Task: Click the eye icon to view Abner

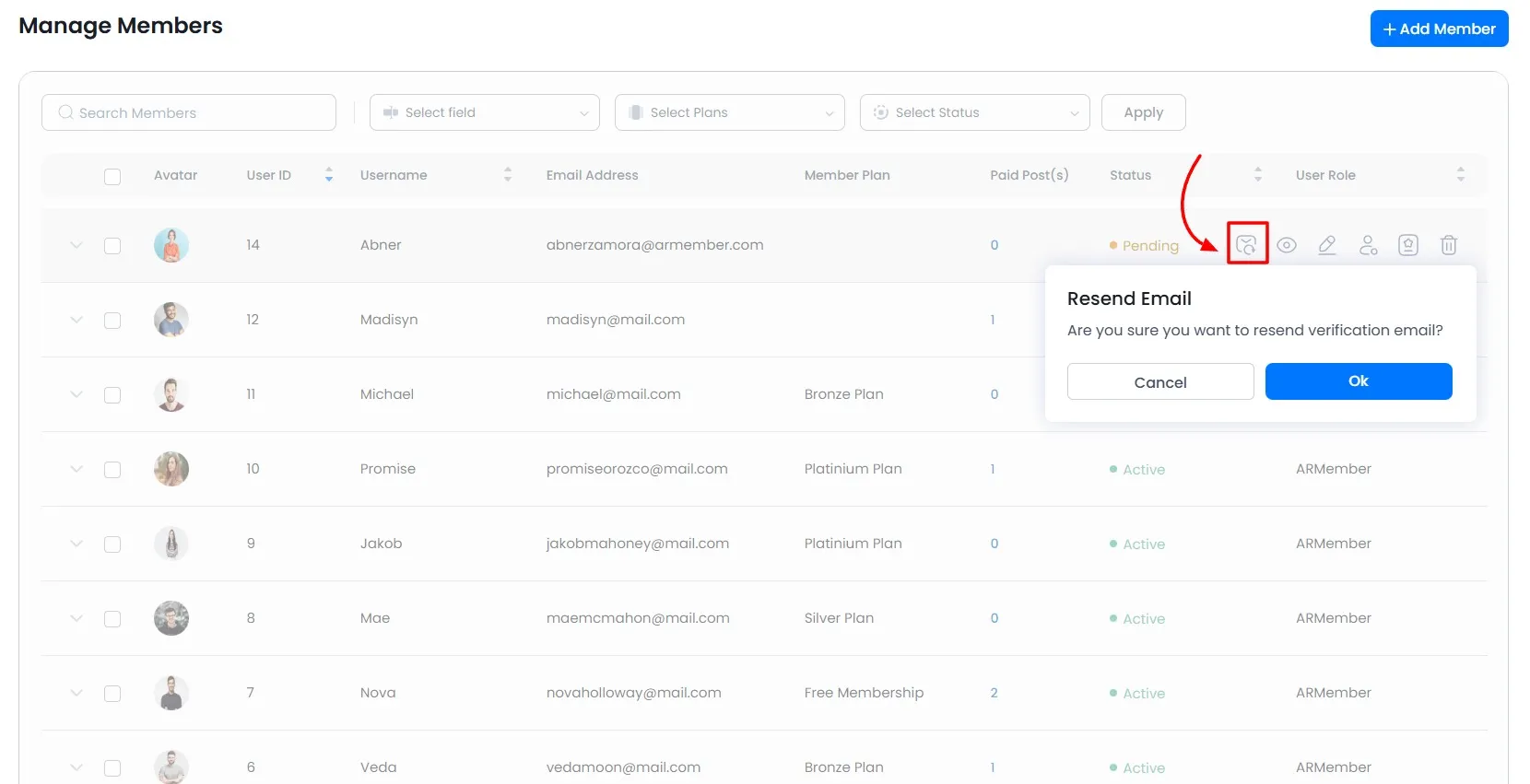Action: 1287,245
